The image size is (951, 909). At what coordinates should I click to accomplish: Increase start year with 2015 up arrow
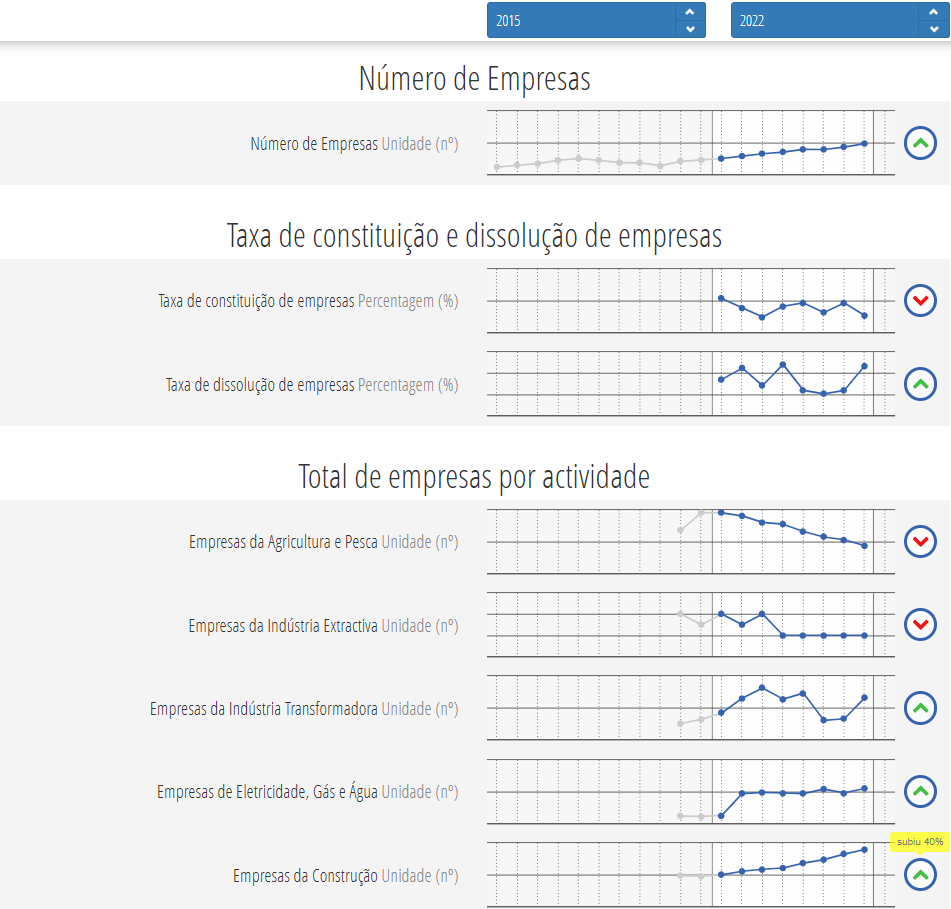[690, 12]
